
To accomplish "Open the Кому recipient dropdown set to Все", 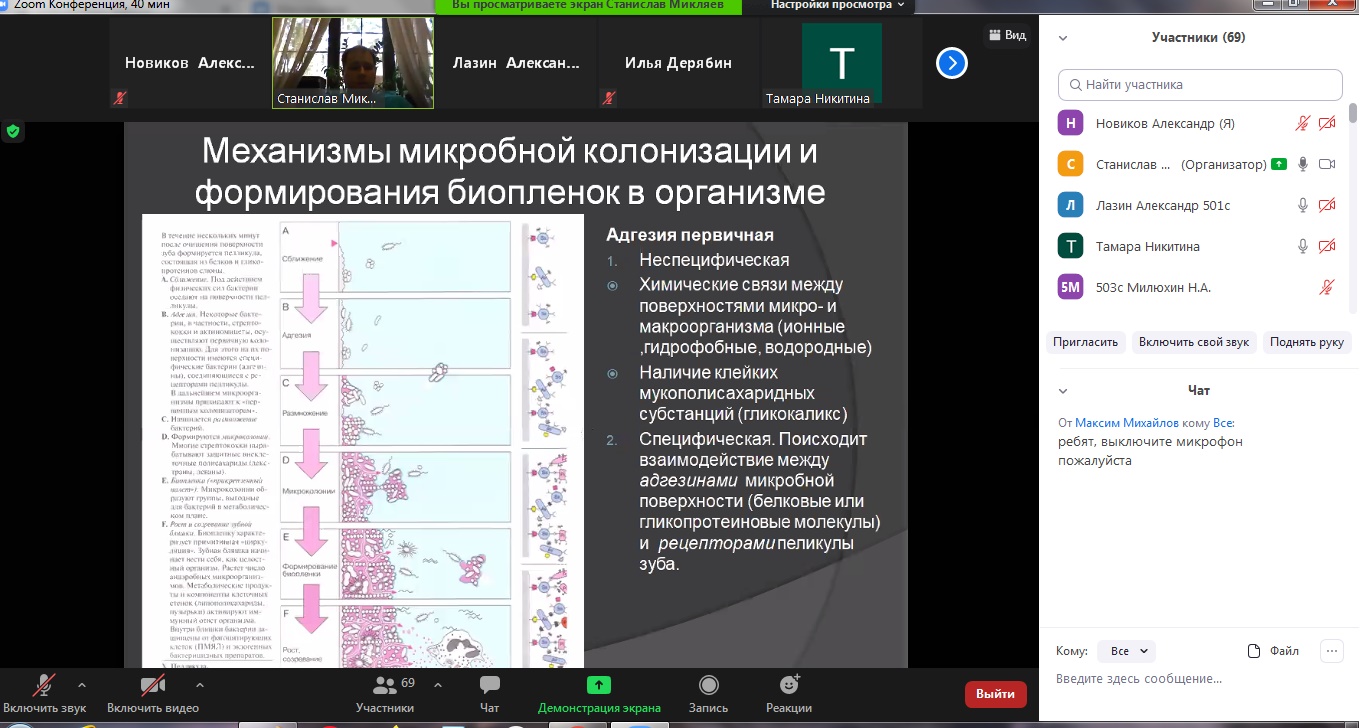I will (x=1126, y=651).
